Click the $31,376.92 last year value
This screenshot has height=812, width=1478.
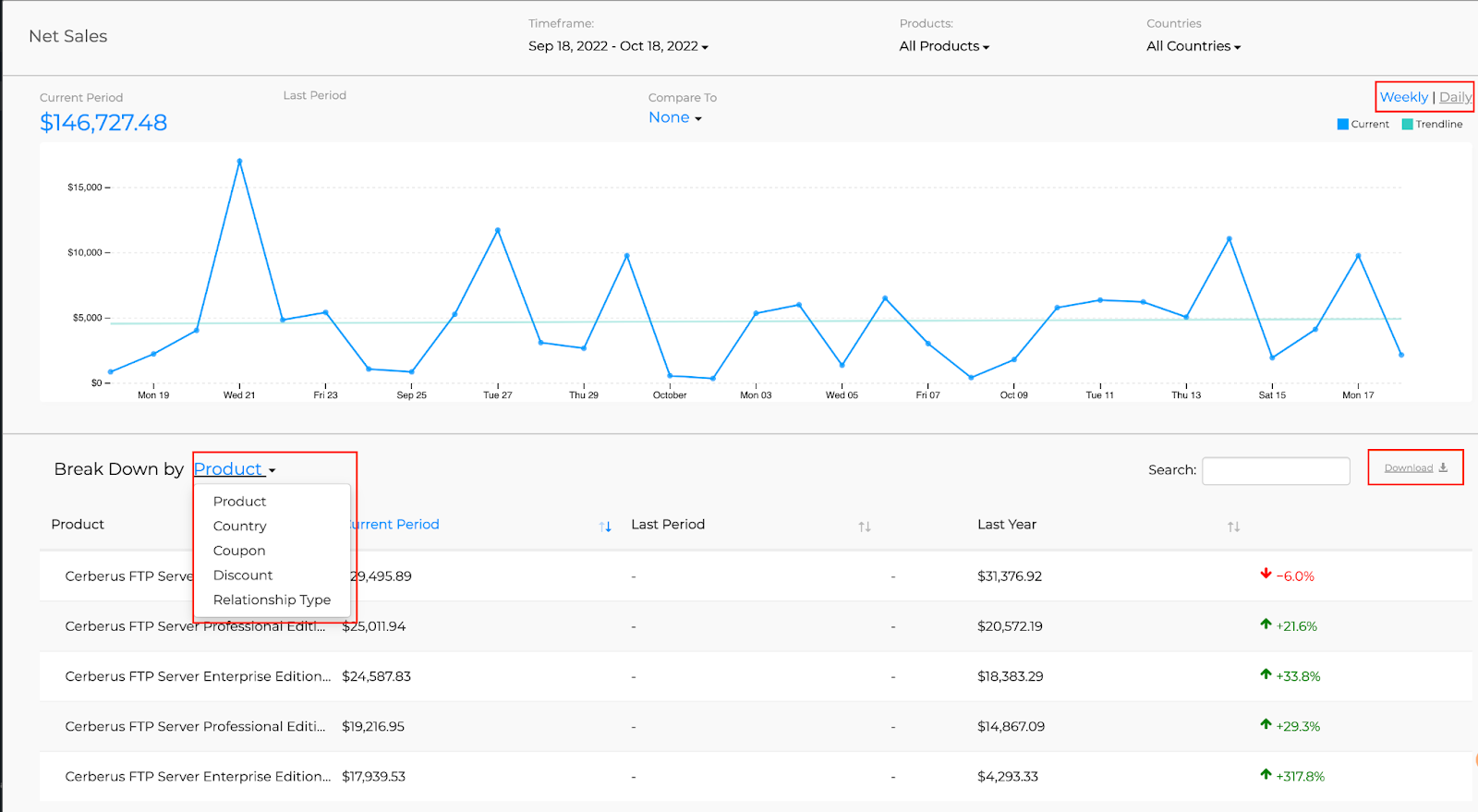(1010, 576)
